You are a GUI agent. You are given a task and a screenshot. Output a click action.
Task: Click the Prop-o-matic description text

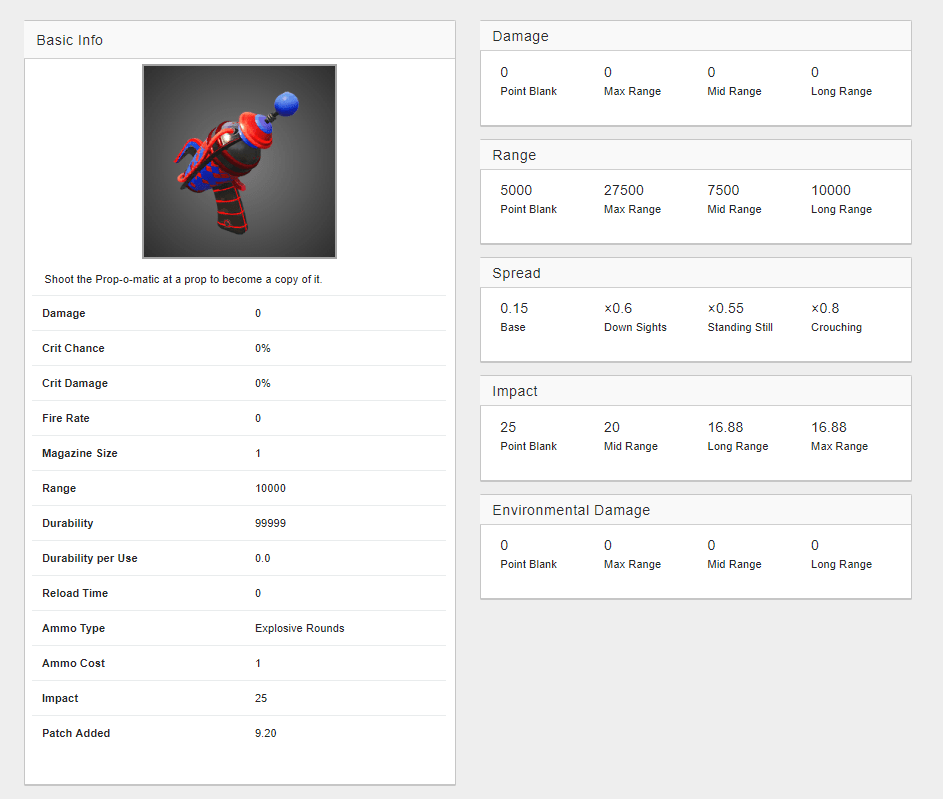(183, 279)
